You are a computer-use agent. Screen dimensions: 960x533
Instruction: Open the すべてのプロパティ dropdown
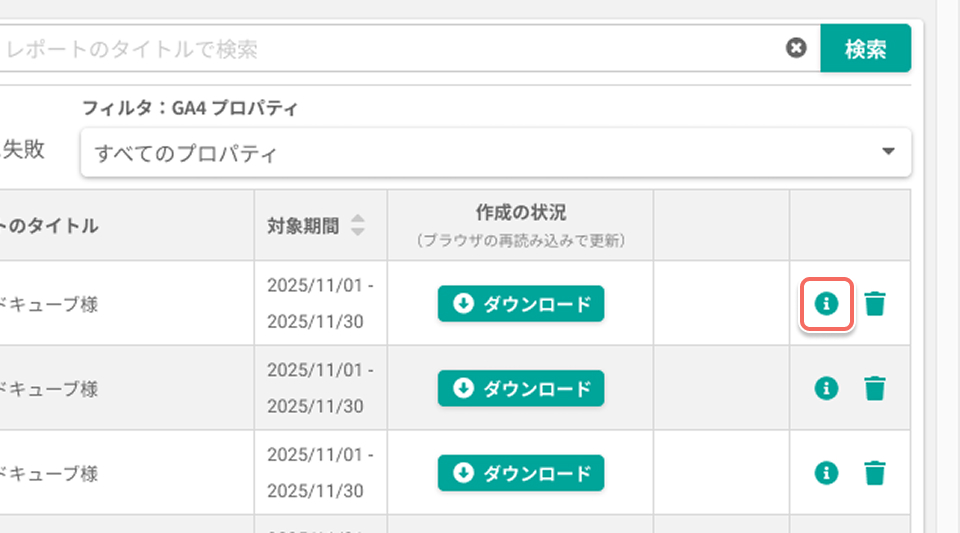tap(495, 152)
